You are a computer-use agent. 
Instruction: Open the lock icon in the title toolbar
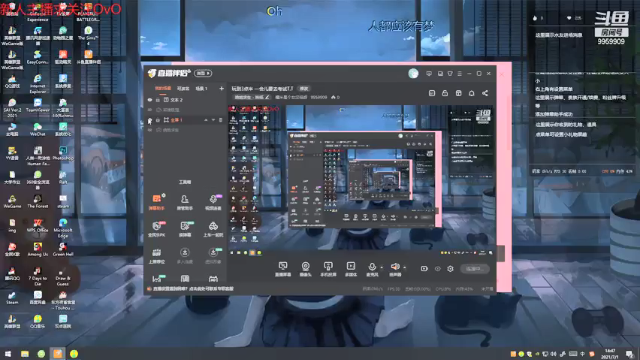pos(445,93)
